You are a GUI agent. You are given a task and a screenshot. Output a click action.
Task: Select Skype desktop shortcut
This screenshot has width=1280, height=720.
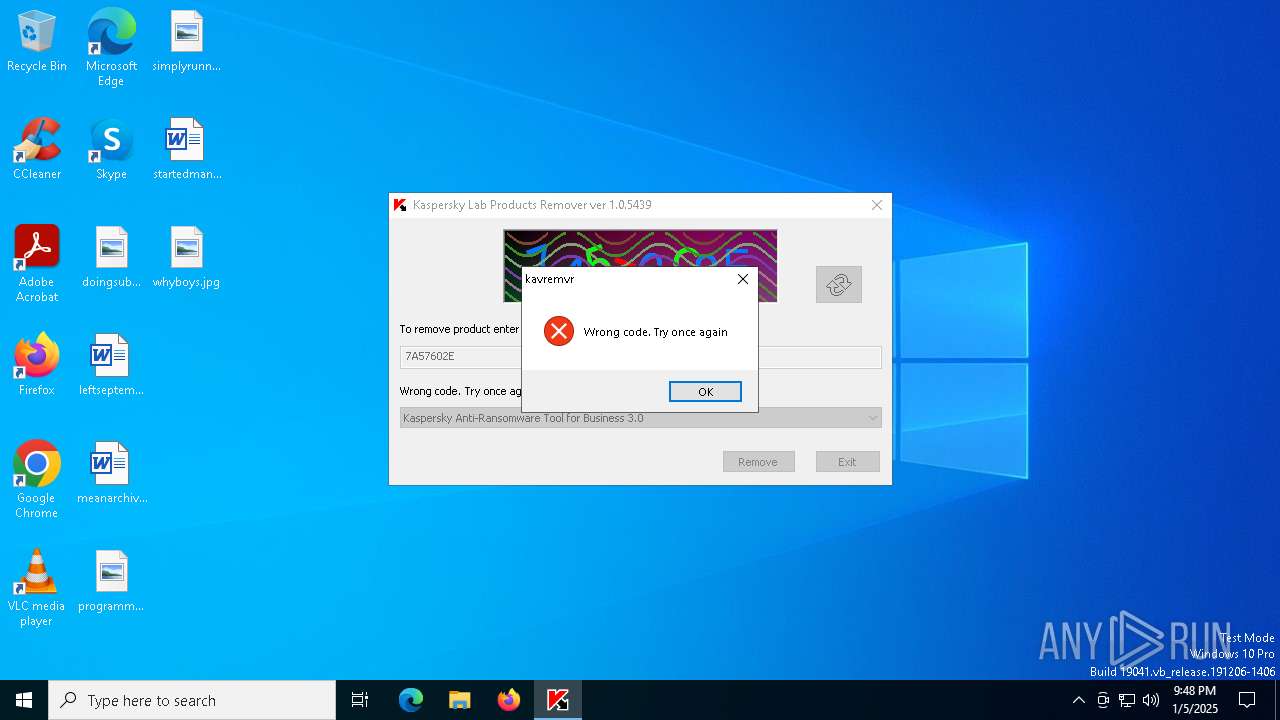click(x=111, y=150)
